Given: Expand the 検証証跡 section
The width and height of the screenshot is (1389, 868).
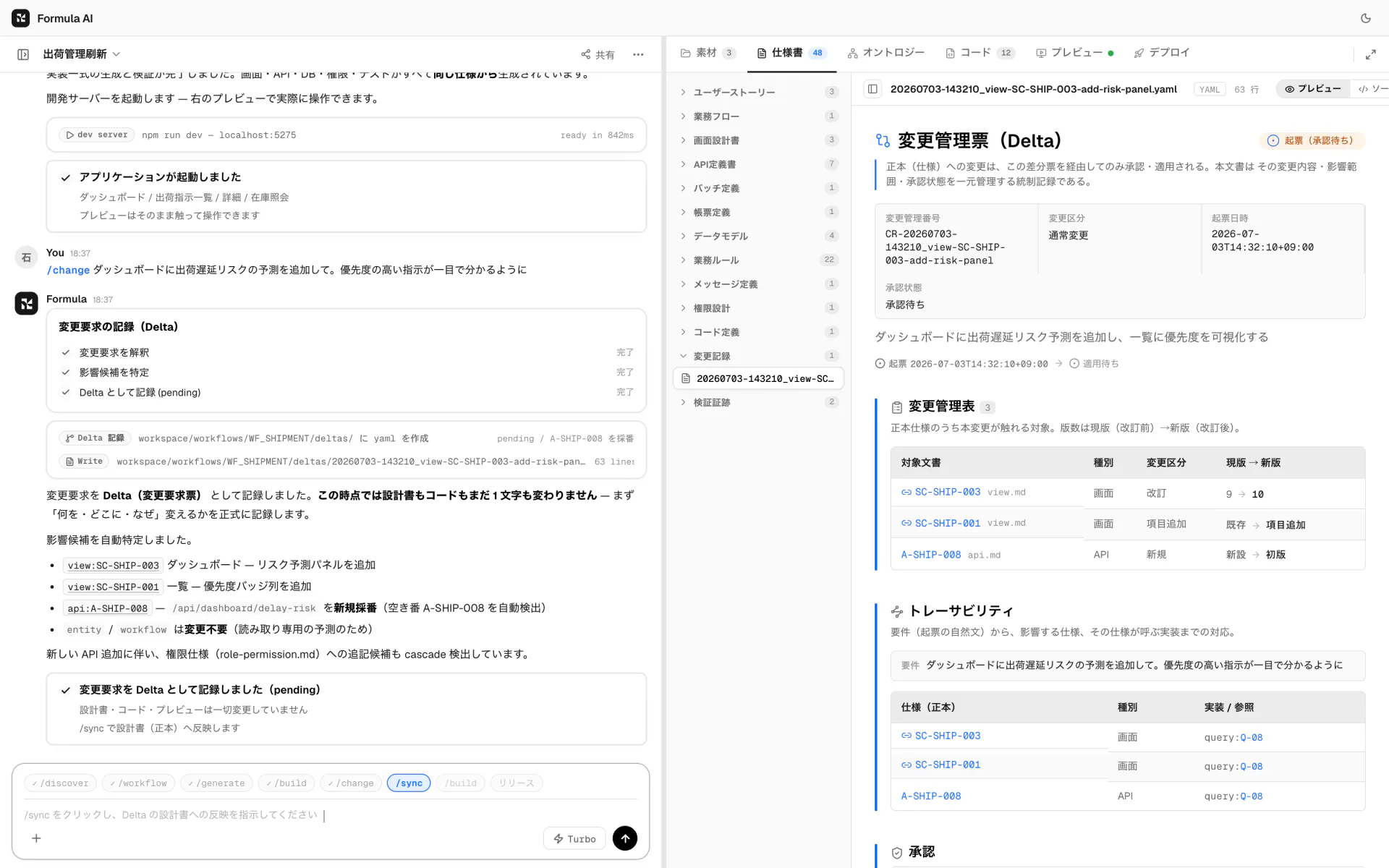Looking at the screenshot, I should click(758, 401).
